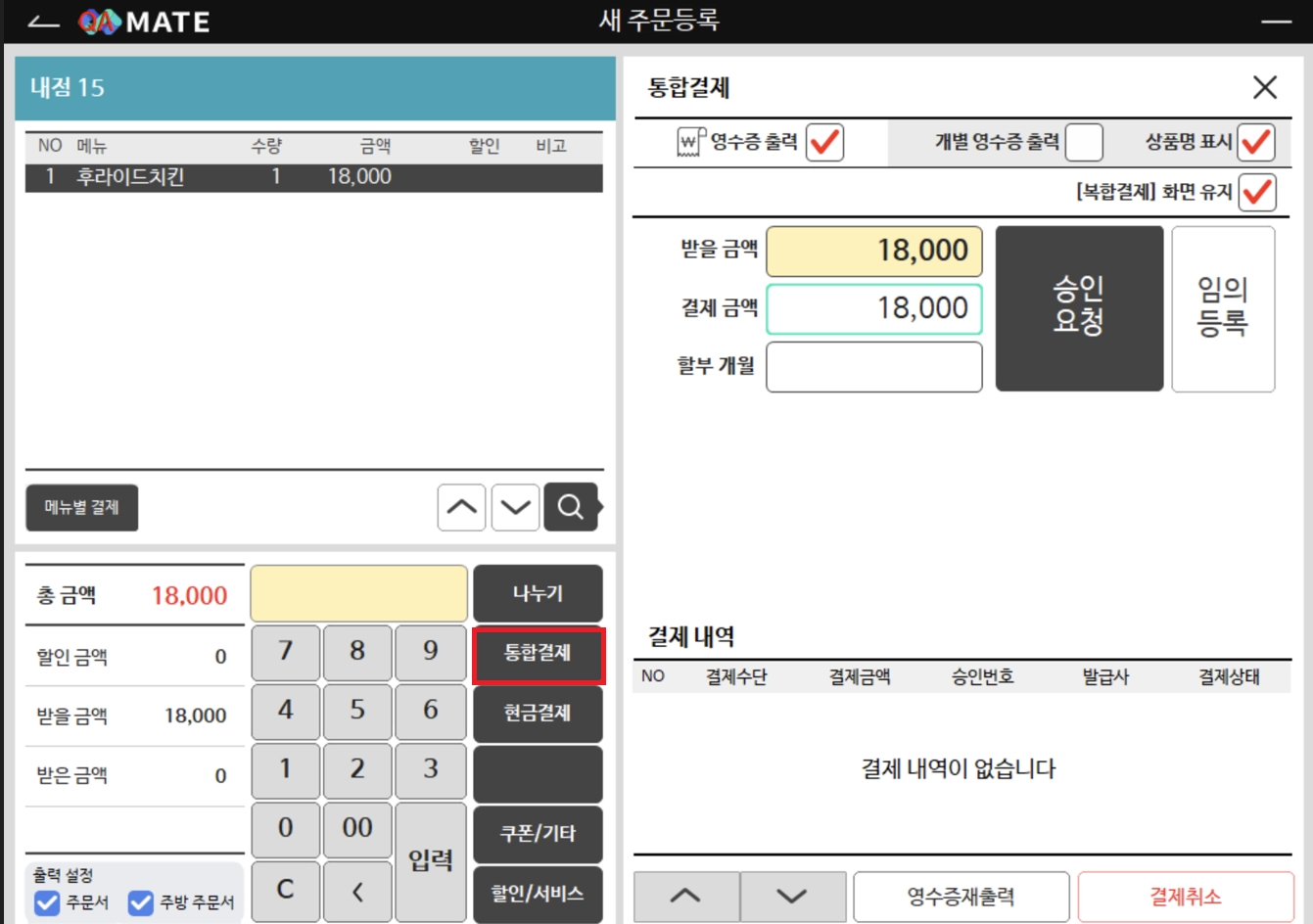This screenshot has width=1313, height=924.
Task: Move order list up with the up arrow
Action: [461, 507]
